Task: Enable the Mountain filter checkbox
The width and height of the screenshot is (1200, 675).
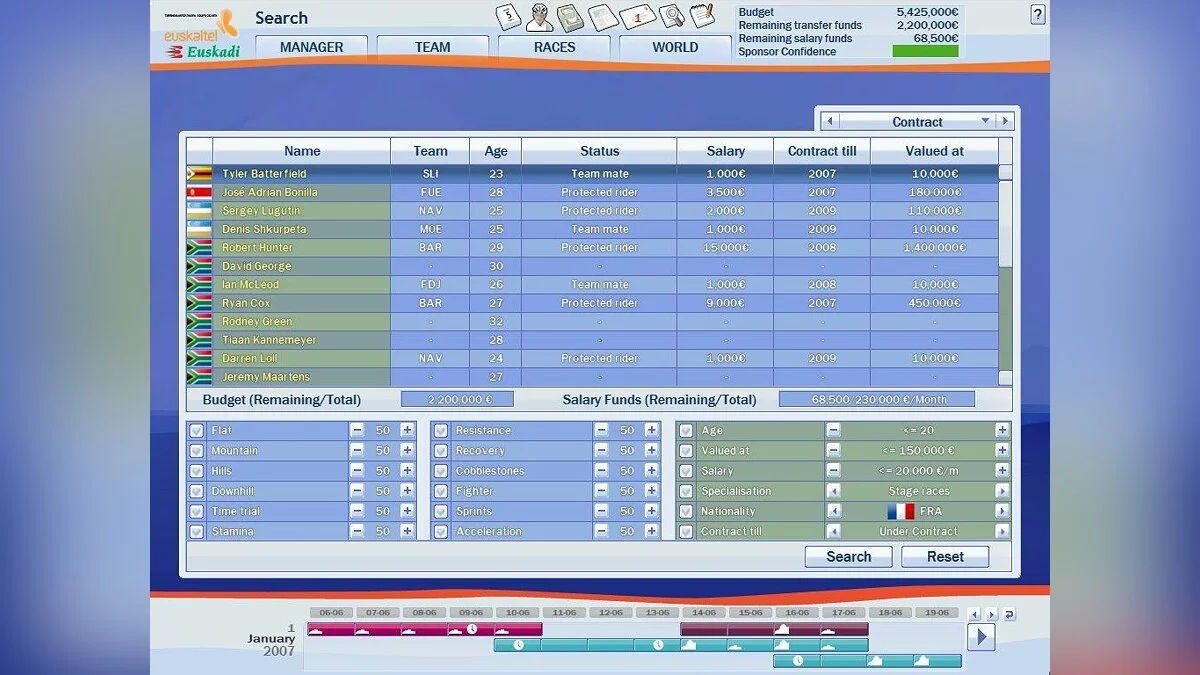Action: 196,451
